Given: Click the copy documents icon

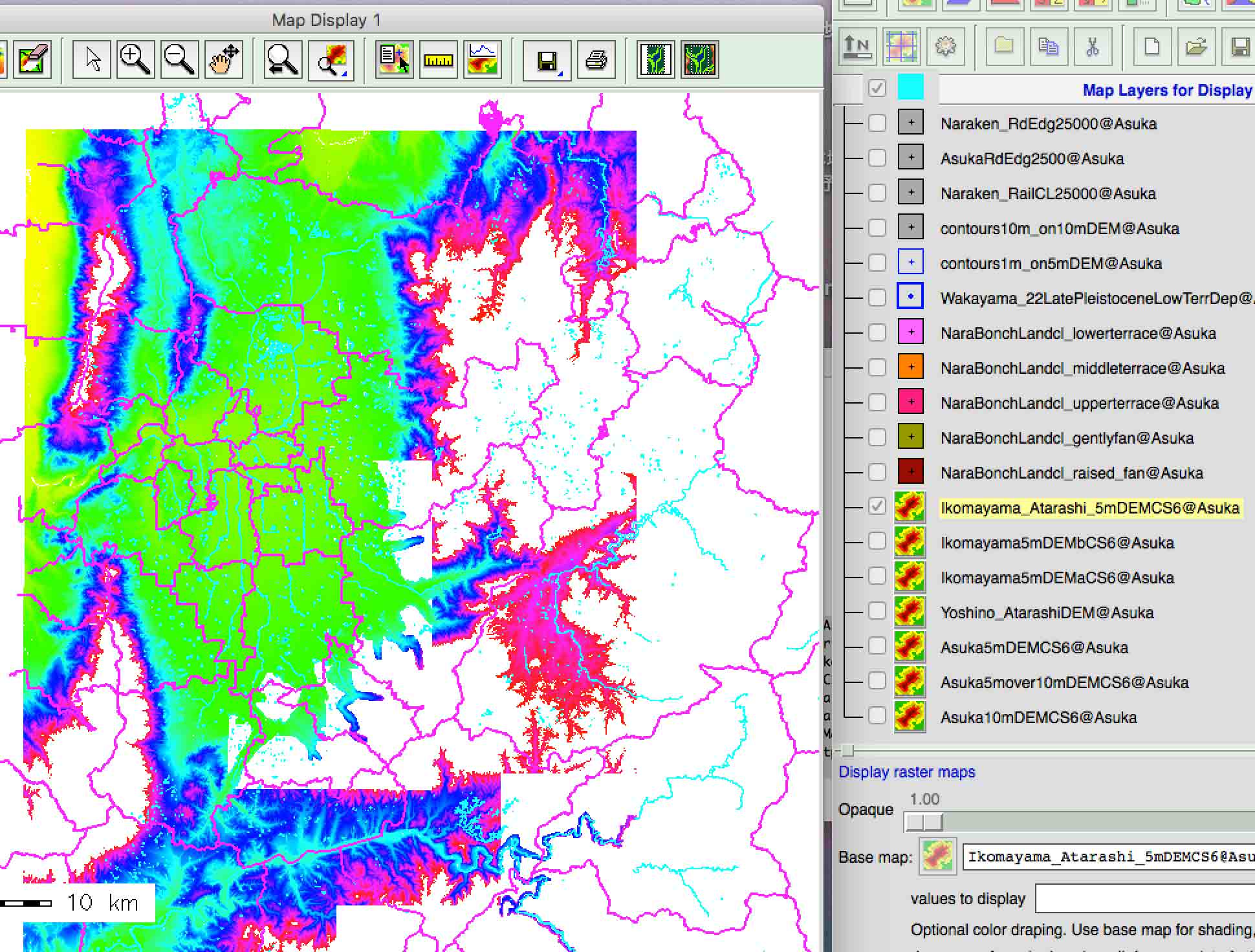Looking at the screenshot, I should click(x=1048, y=46).
